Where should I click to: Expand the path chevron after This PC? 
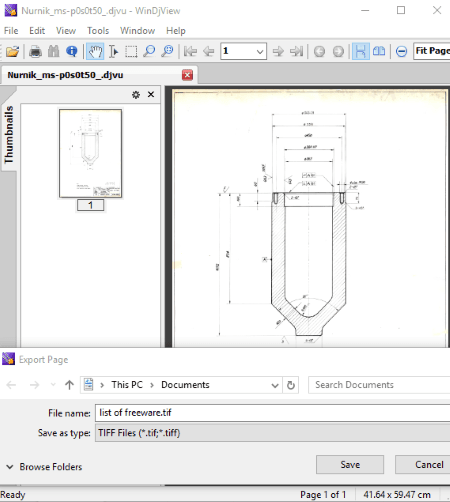click(x=152, y=385)
